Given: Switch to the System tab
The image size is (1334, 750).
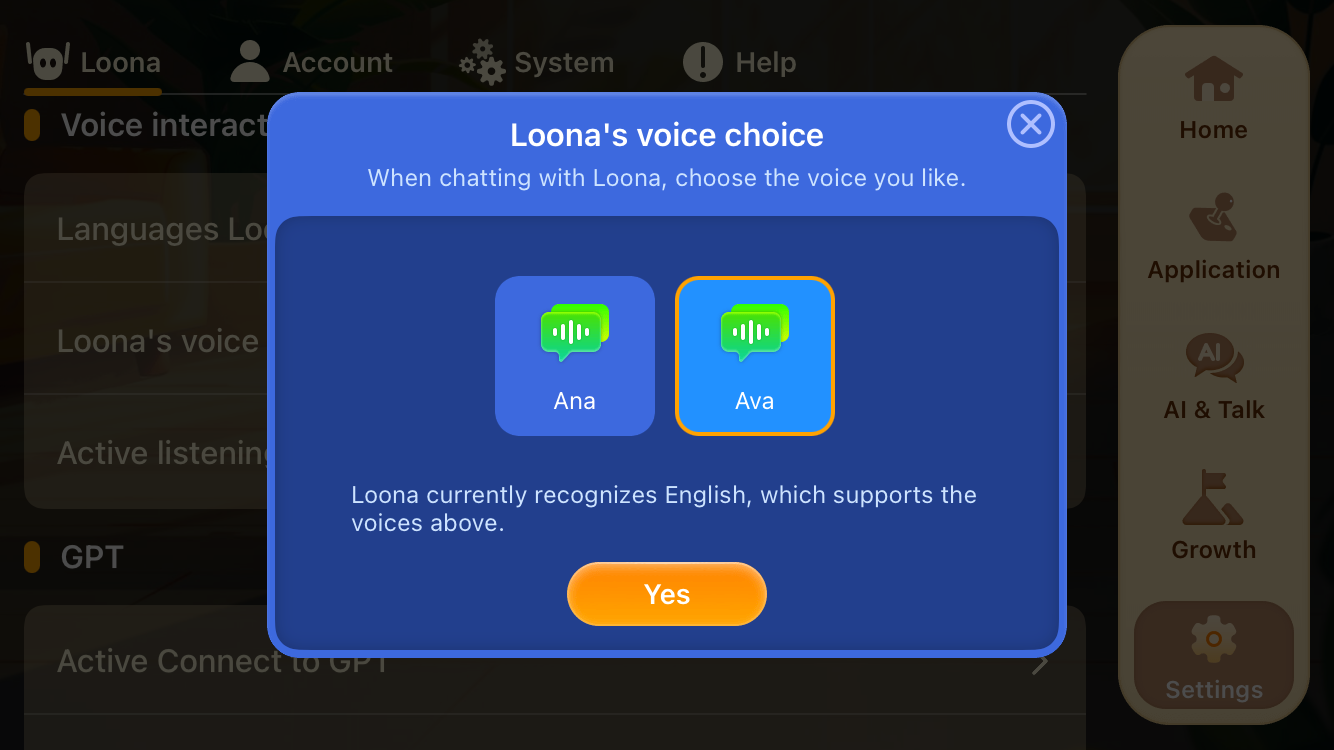Looking at the screenshot, I should (537, 63).
